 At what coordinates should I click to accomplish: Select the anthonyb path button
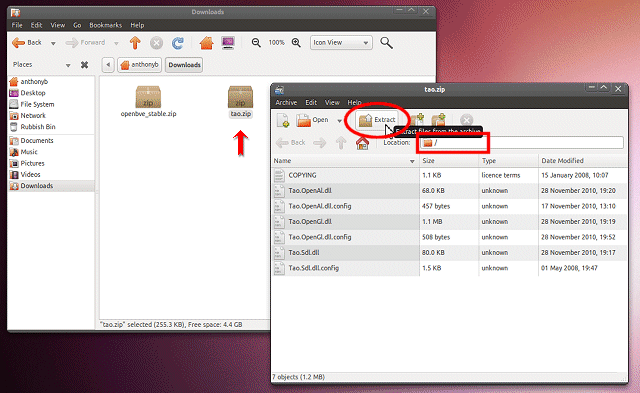point(140,64)
